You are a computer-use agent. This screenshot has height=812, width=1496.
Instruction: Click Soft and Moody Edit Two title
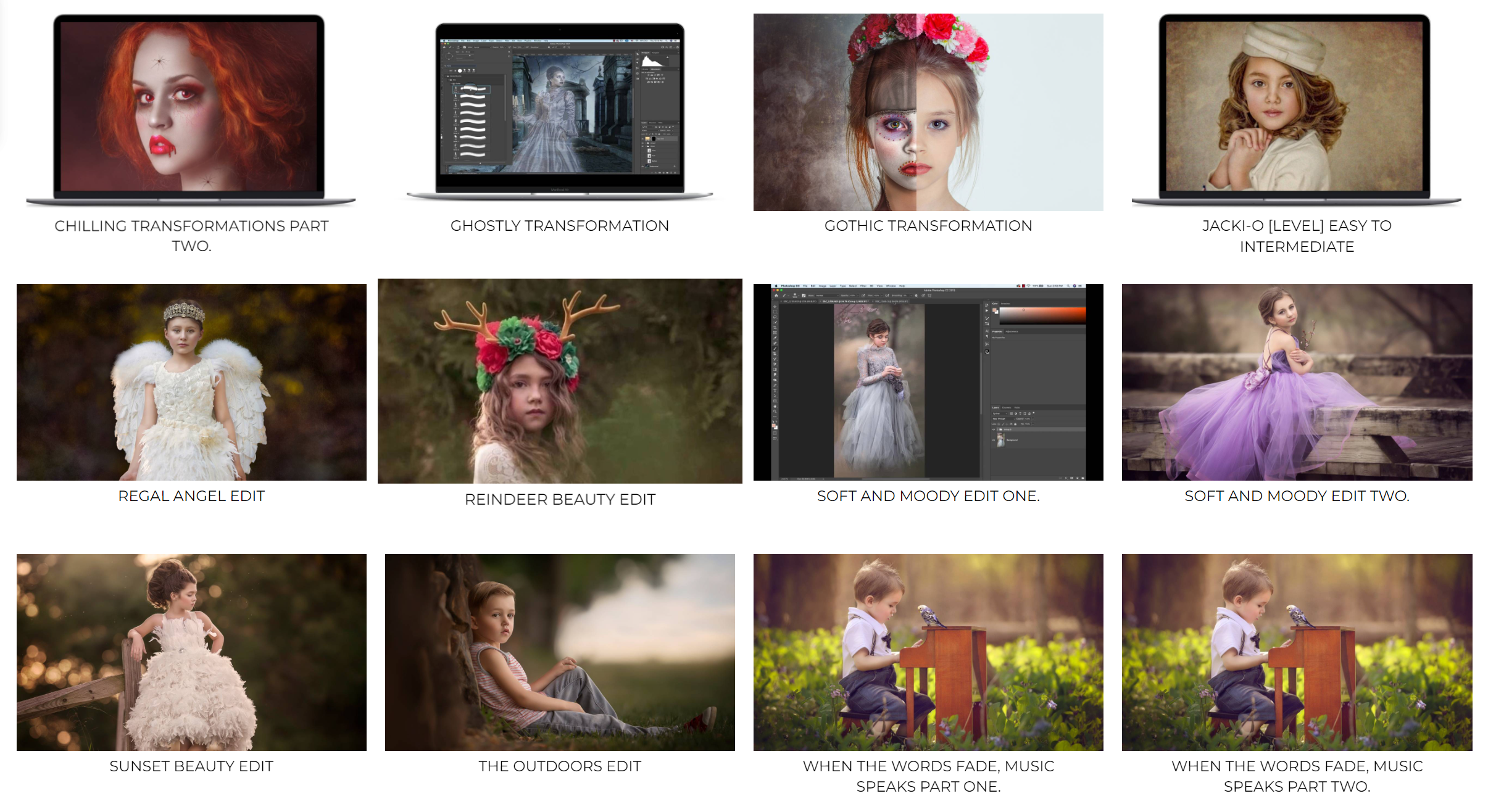pos(1296,496)
